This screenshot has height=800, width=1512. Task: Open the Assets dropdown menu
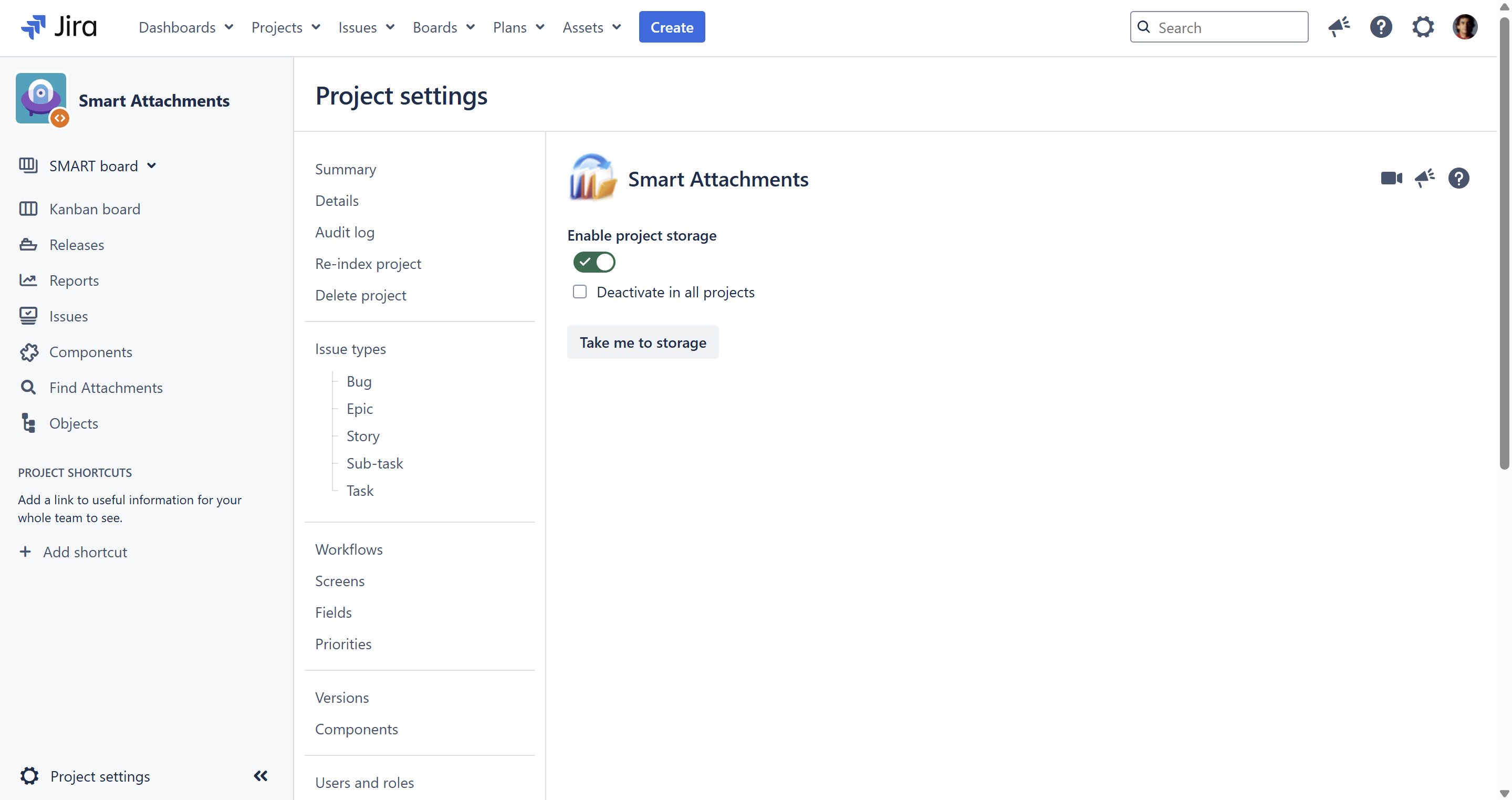click(591, 28)
